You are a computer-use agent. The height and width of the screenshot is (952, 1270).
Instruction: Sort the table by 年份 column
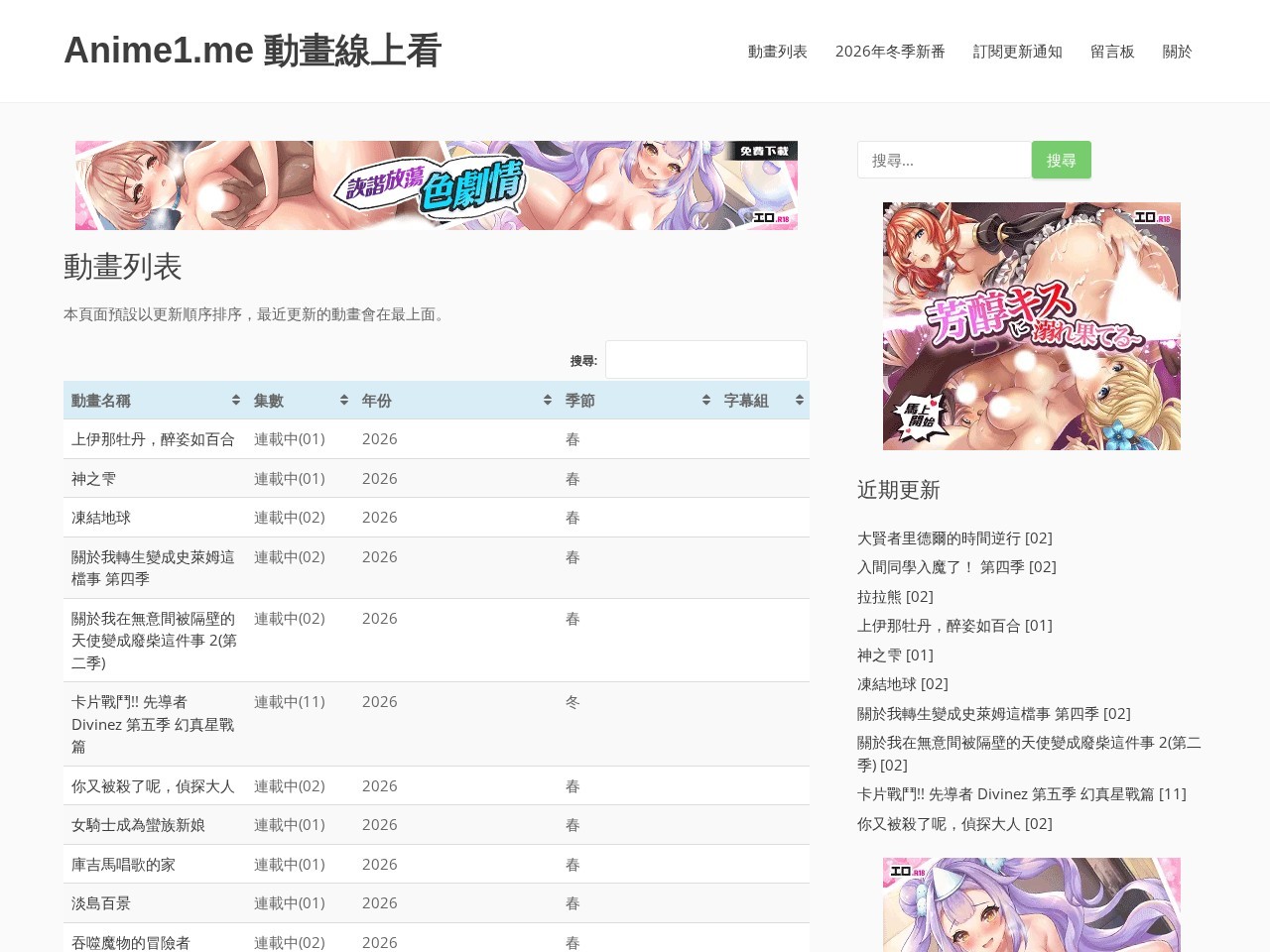[x=451, y=401]
